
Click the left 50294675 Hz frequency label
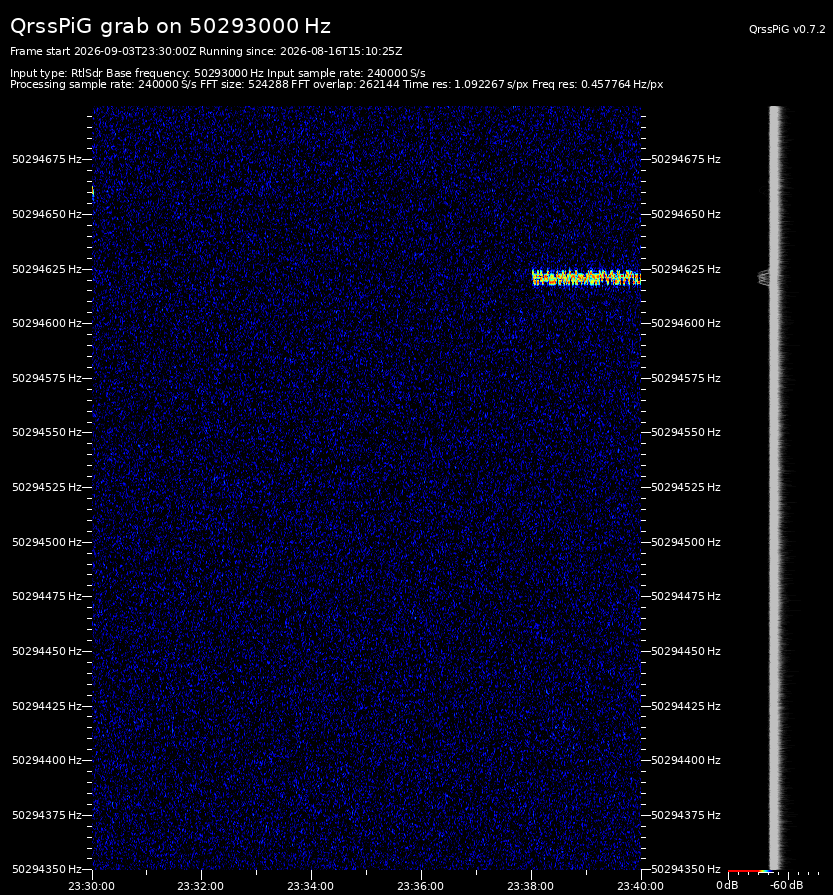point(47,159)
